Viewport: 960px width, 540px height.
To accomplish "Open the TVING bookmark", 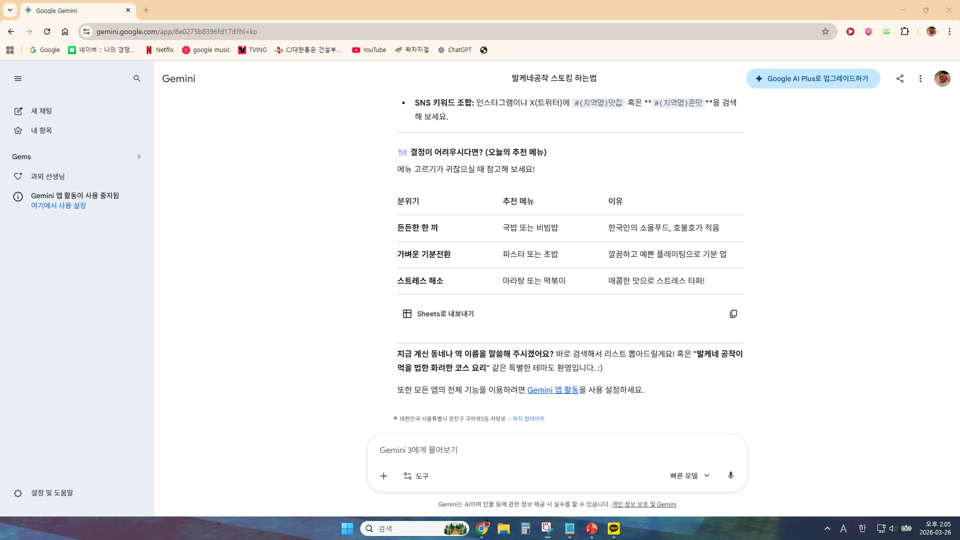I will pyautogui.click(x=252, y=50).
